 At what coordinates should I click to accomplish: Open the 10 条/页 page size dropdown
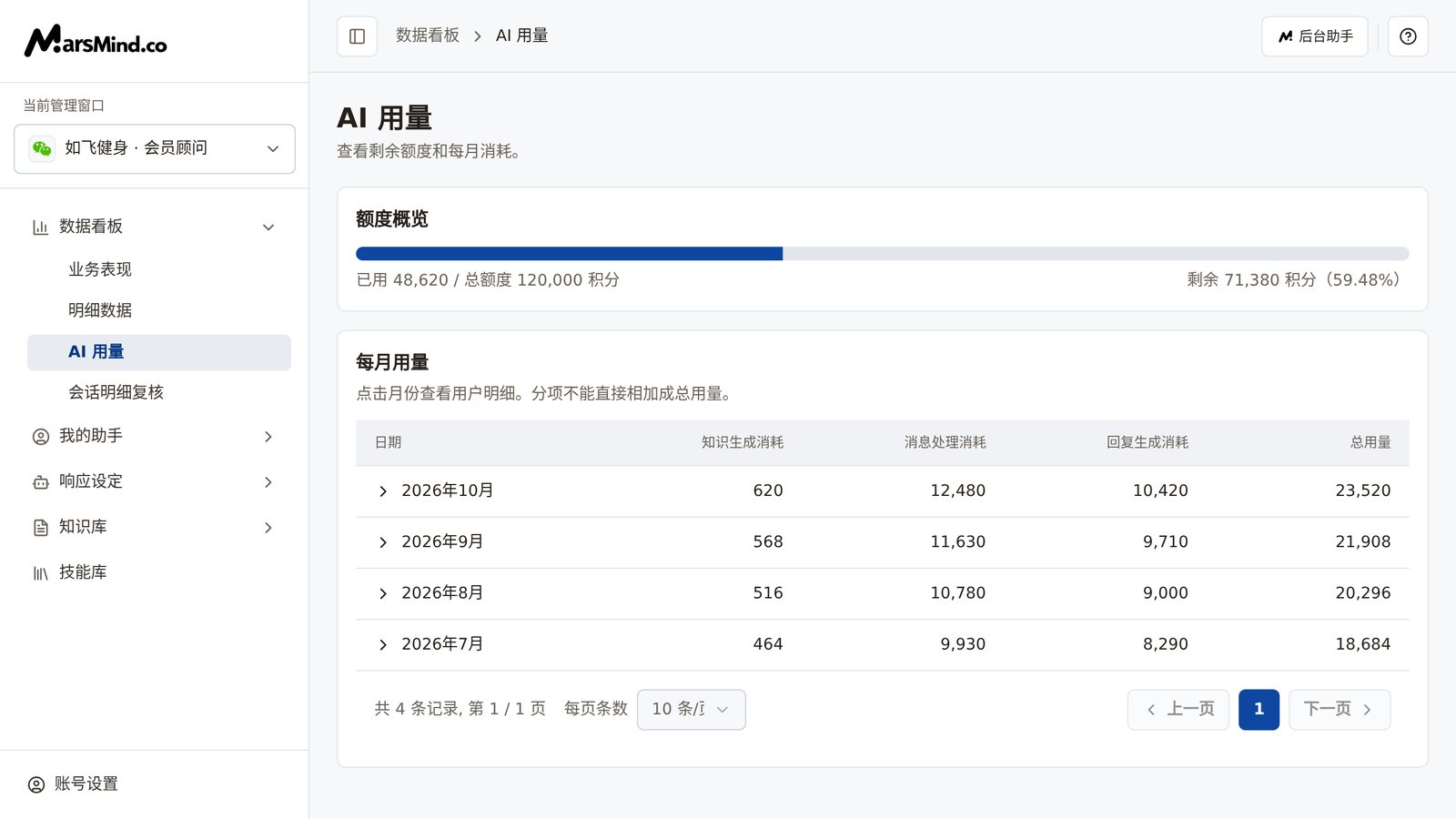[x=692, y=709]
